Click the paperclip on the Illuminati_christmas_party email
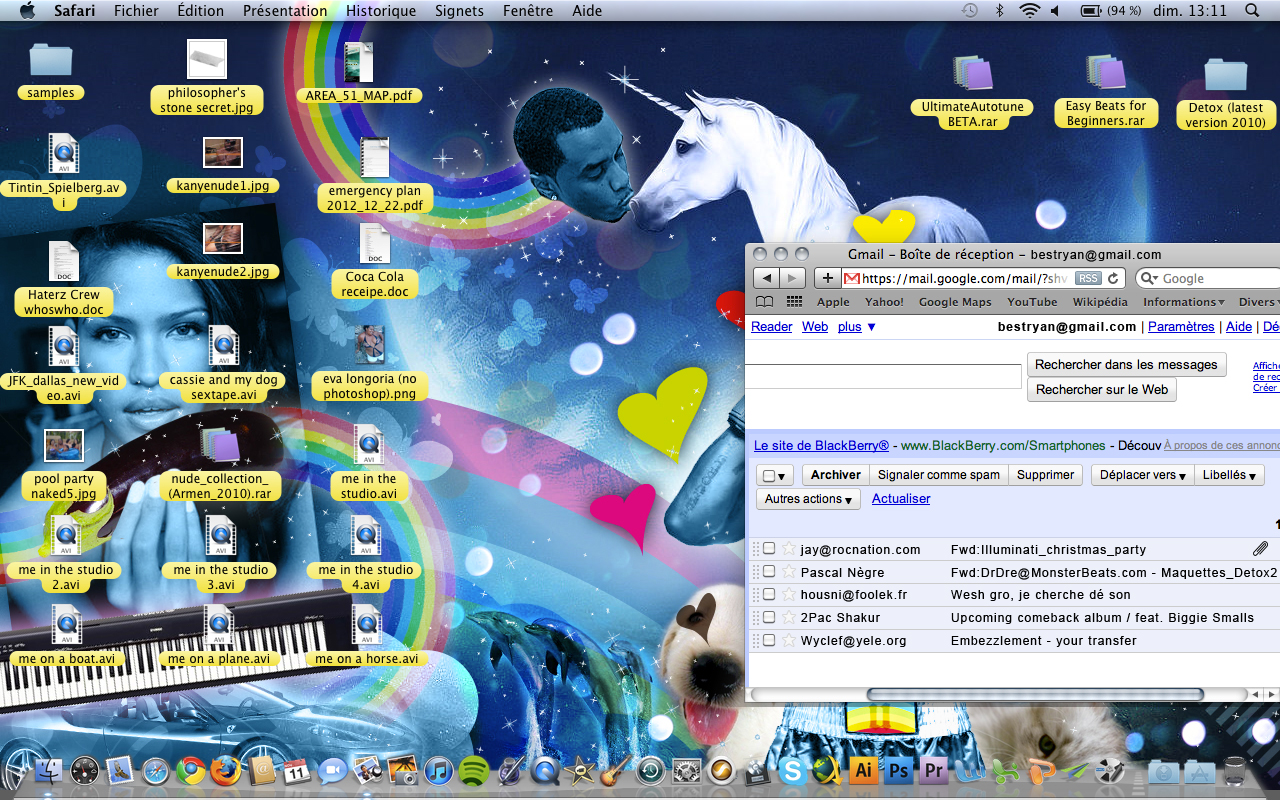 (1260, 549)
